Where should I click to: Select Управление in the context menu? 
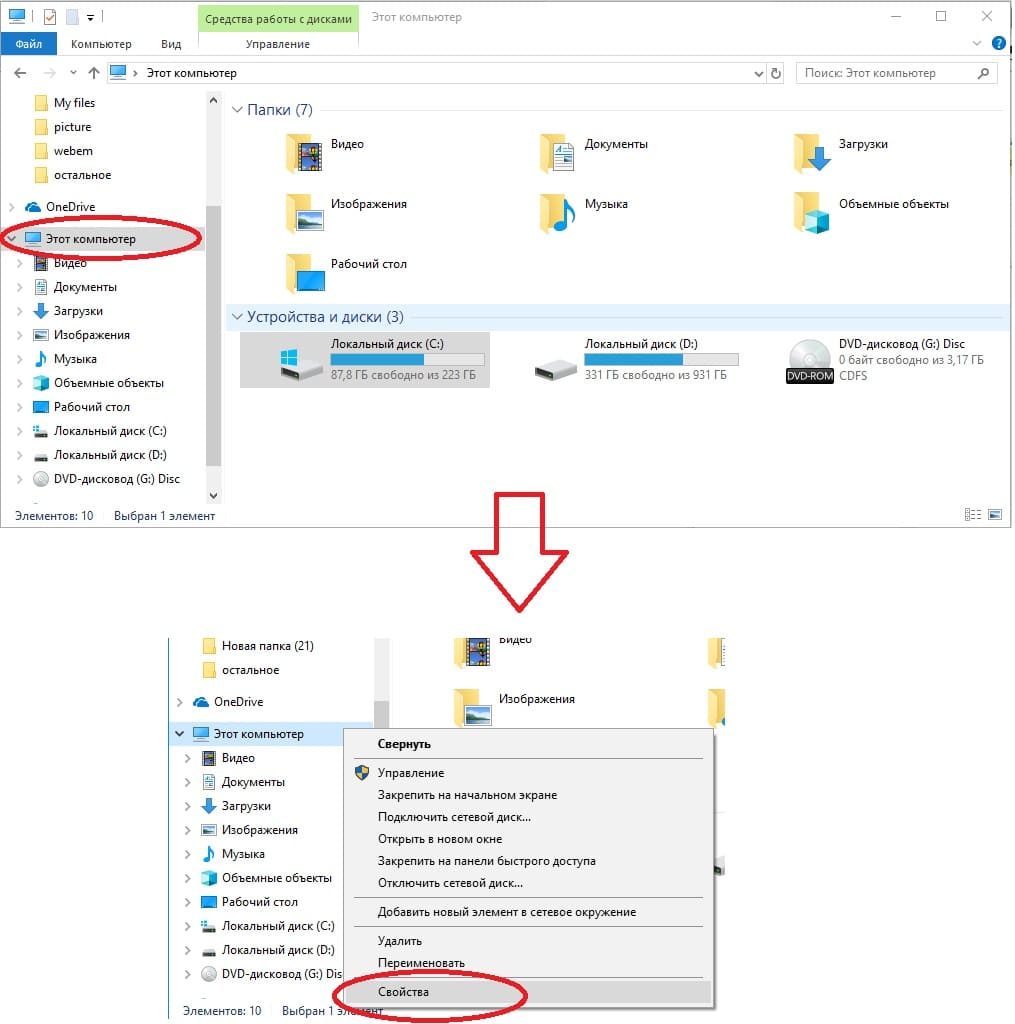pyautogui.click(x=411, y=773)
